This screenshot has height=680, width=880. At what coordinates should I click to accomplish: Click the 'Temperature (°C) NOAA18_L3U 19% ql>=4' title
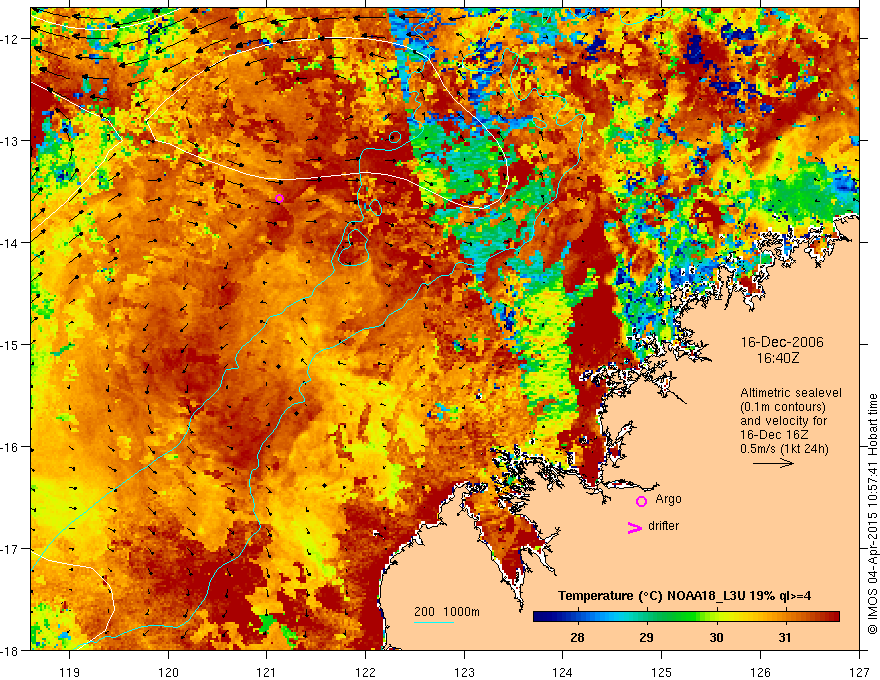(x=684, y=596)
